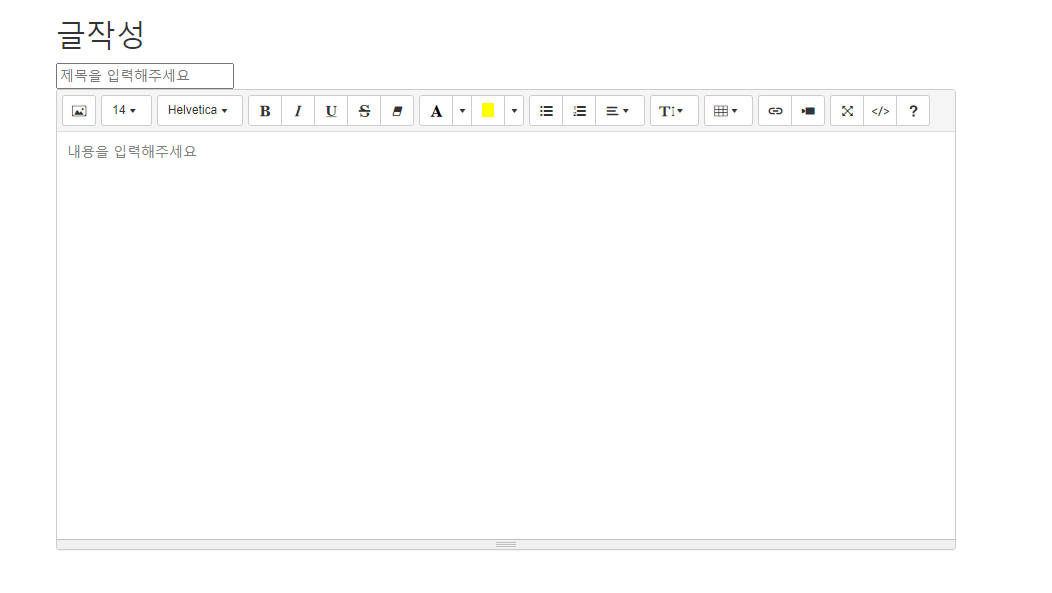Switch to code view
Viewport: 1052px width, 593px height.
[x=880, y=111]
